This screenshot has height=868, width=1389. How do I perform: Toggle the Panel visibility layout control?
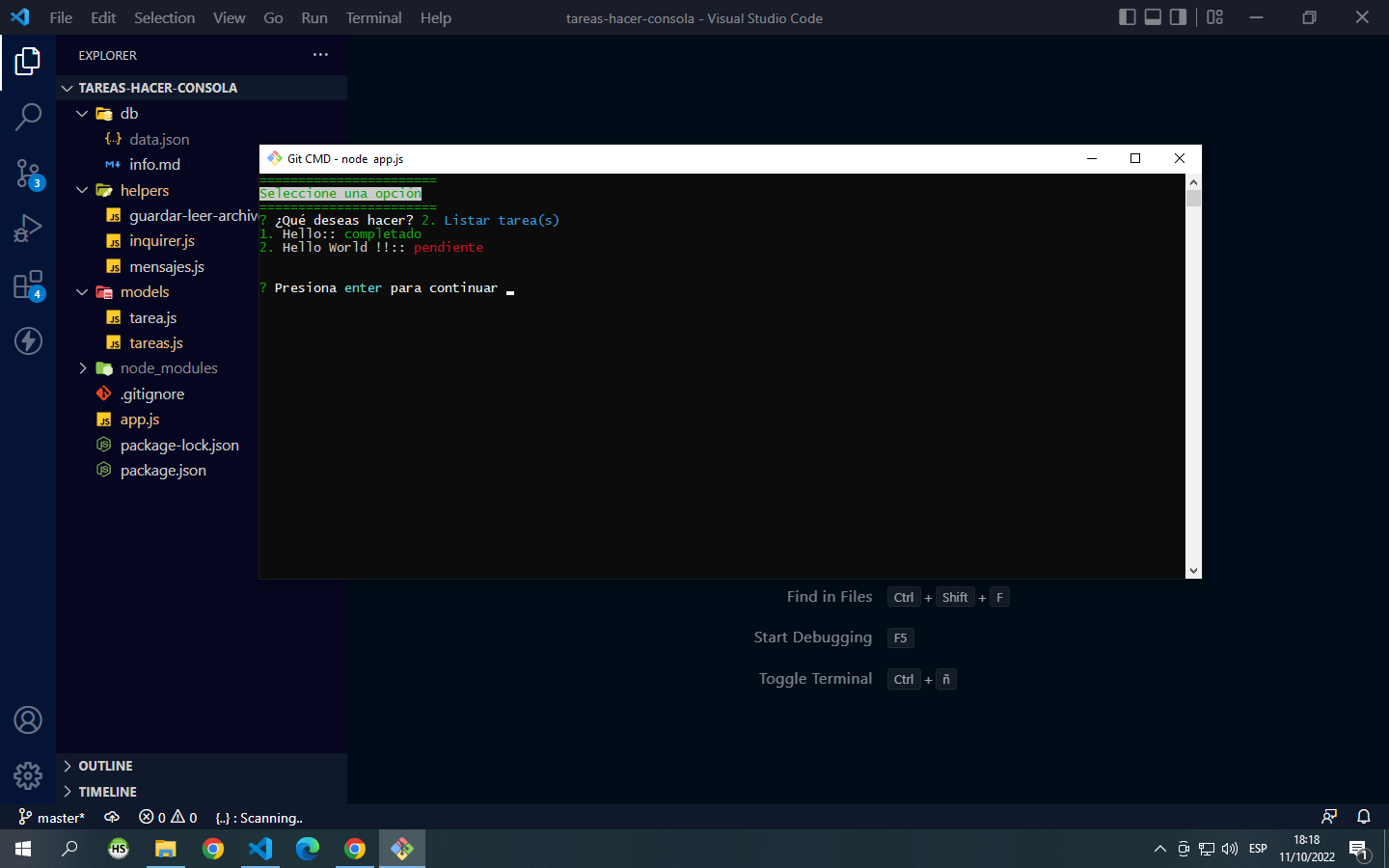pyautogui.click(x=1154, y=17)
